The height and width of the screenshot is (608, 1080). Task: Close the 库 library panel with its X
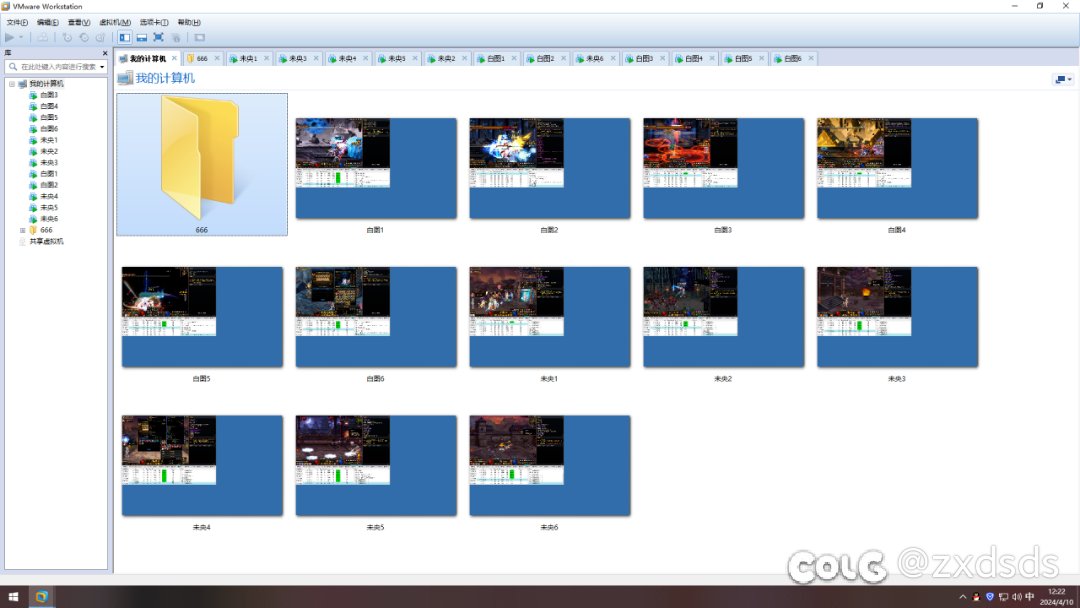[105, 53]
